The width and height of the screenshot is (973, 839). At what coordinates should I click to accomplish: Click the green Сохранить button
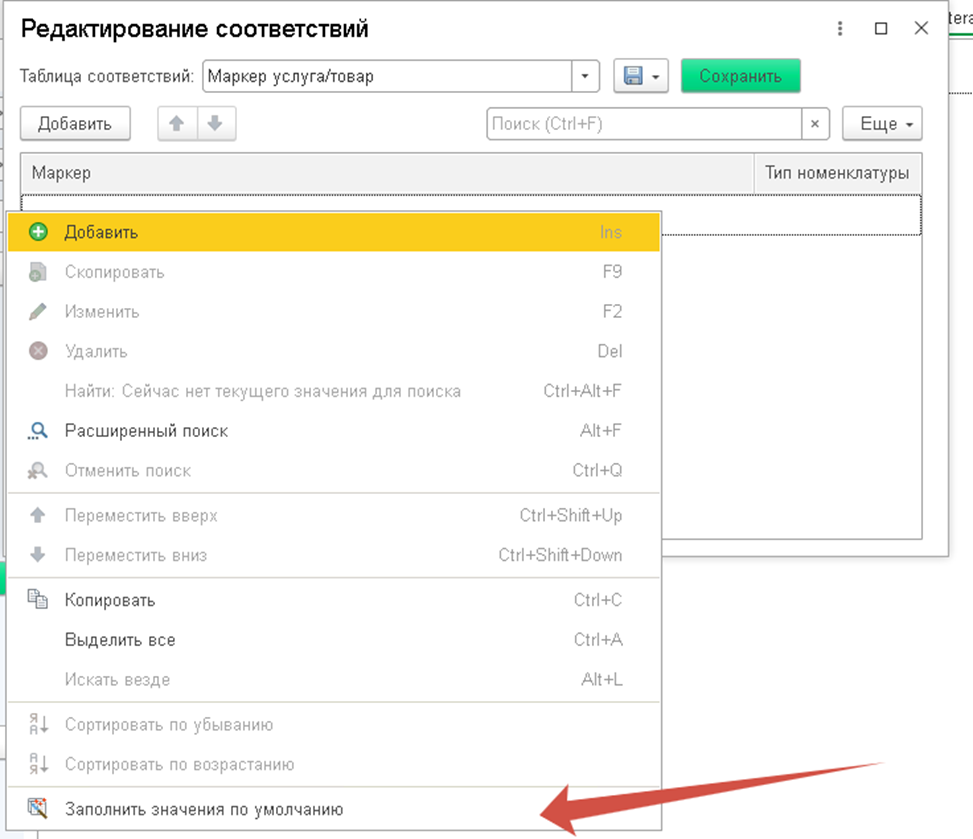tap(740, 76)
